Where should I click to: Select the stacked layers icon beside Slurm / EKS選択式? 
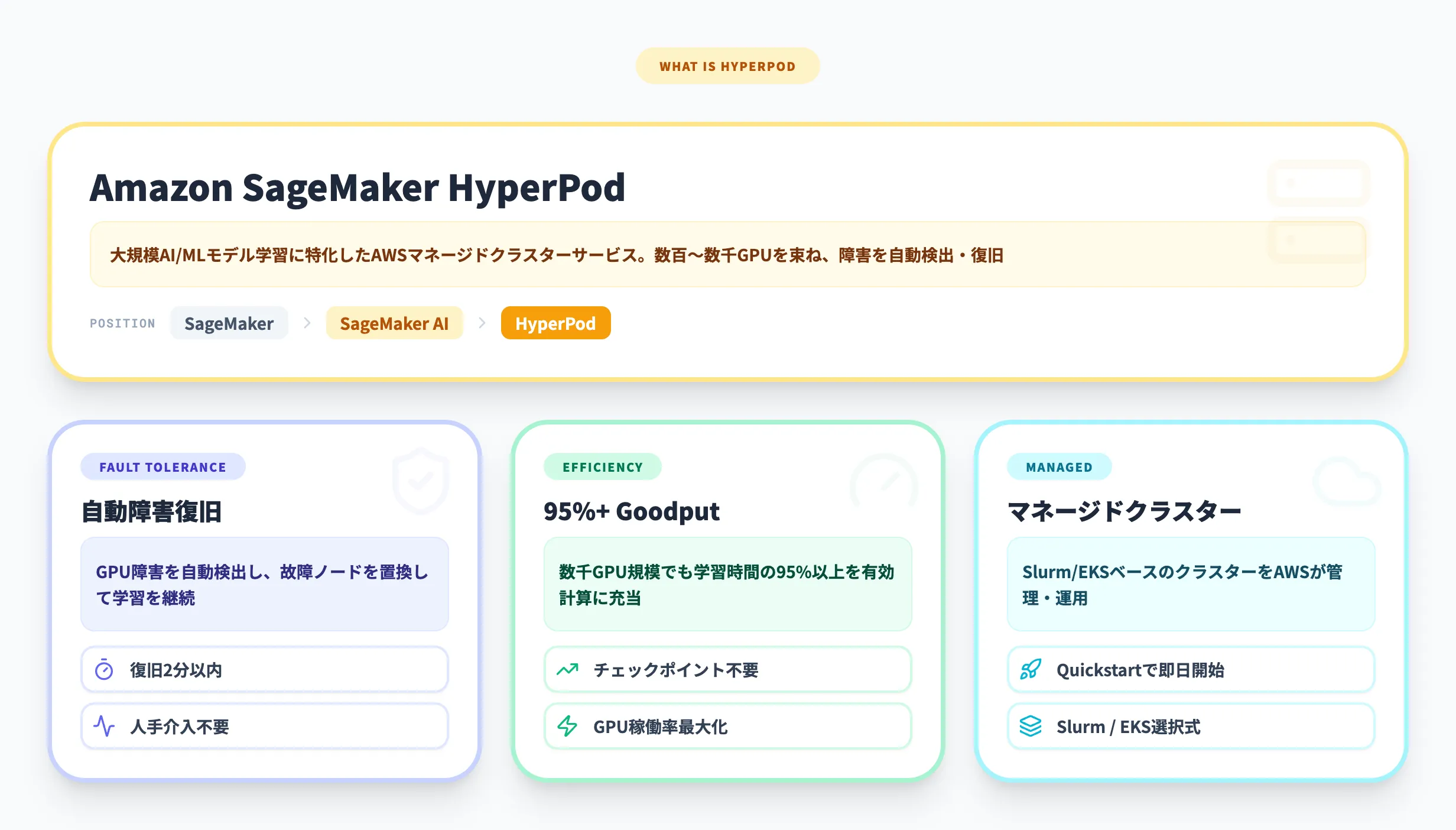click(x=1031, y=726)
